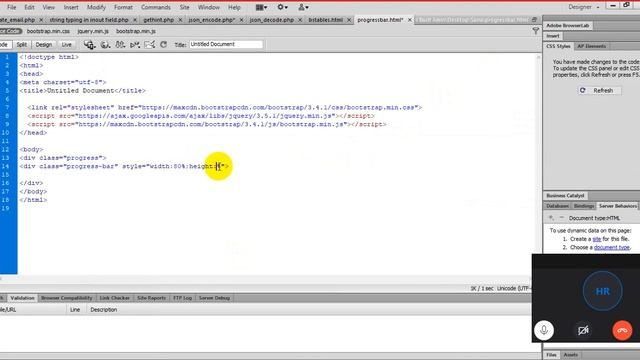Open the Business Catalyst panel tab
Image resolution: width=640 pixels, height=360 pixels.
click(x=565, y=196)
